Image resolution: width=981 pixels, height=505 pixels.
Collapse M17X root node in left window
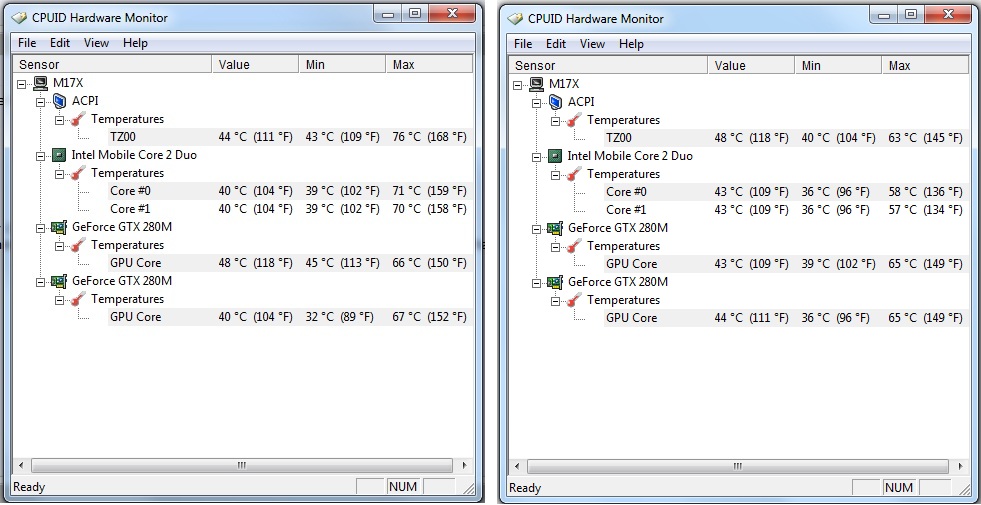tap(23, 83)
